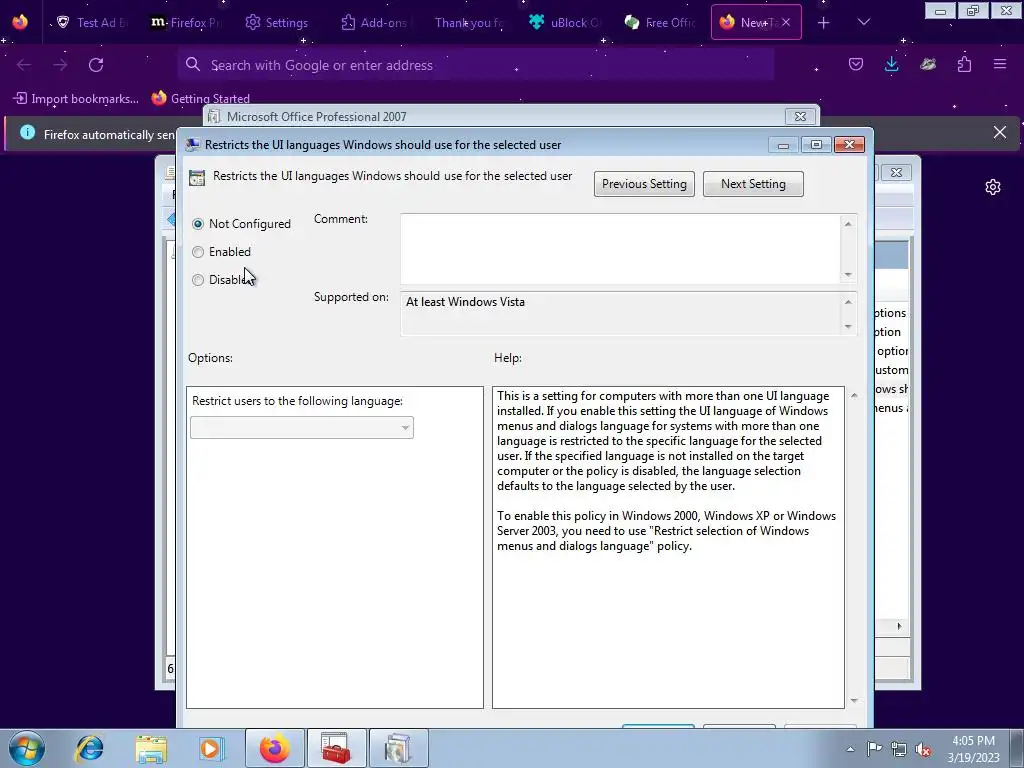This screenshot has height=768, width=1024.
Task: Click the Action Center flag icon
Action: tap(874, 749)
